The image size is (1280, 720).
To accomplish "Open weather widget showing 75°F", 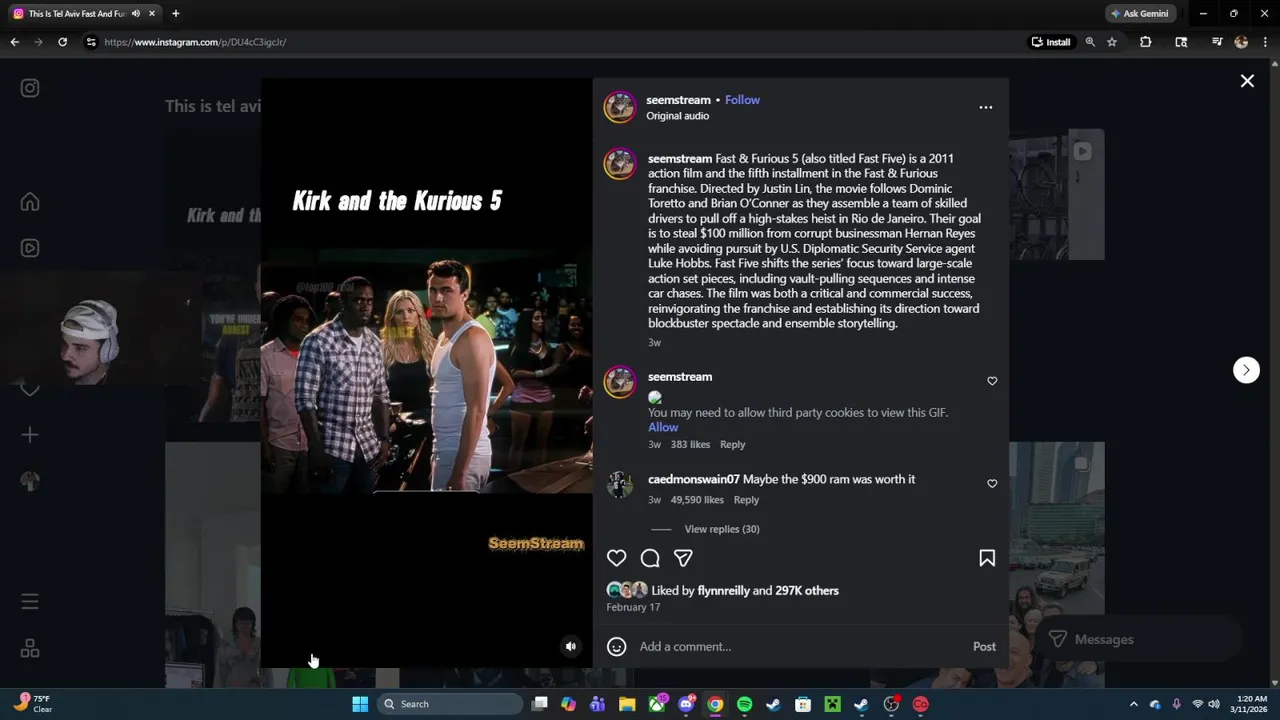I will 33,704.
